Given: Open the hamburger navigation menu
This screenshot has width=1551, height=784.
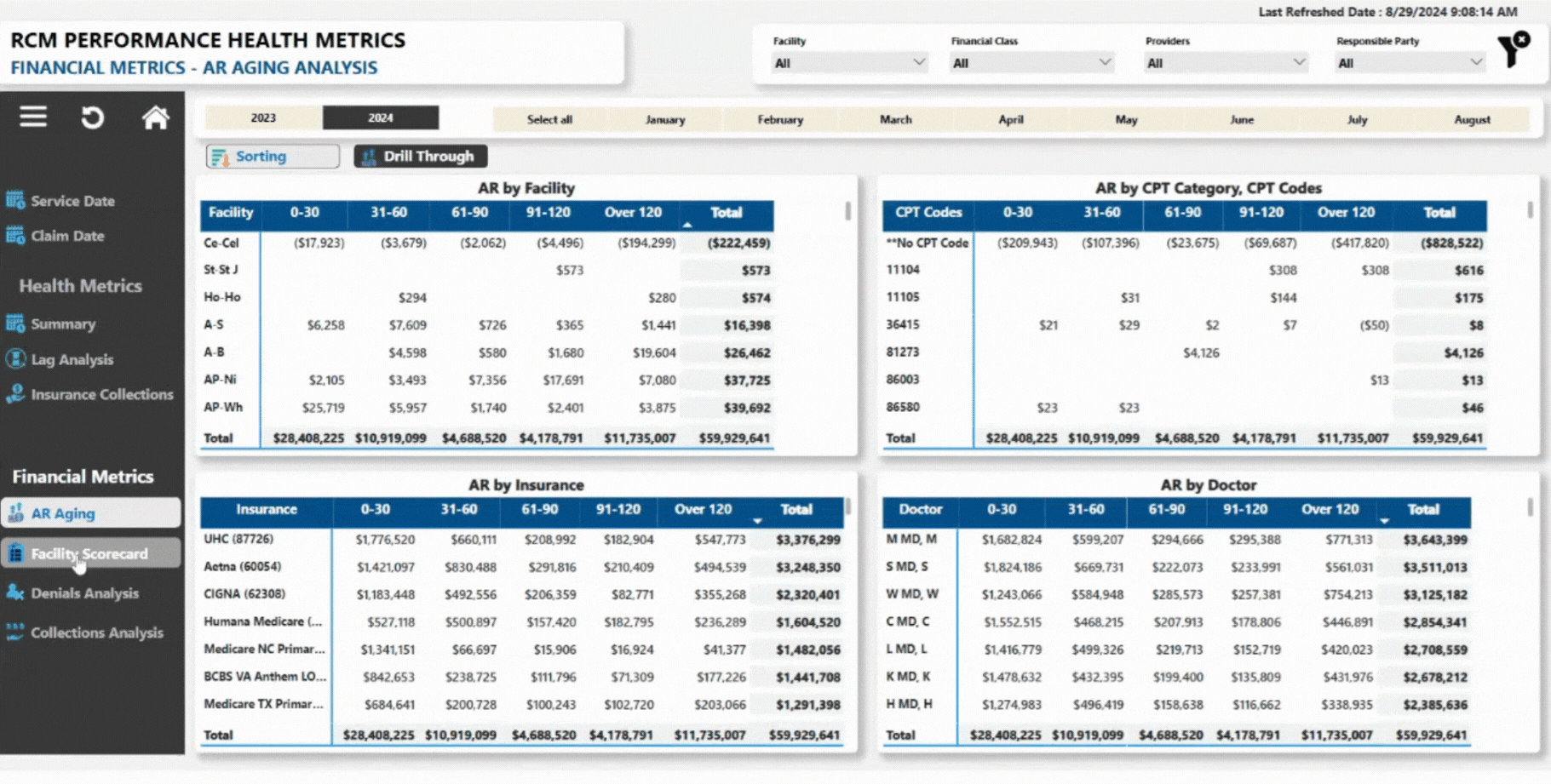Looking at the screenshot, I should (32, 117).
